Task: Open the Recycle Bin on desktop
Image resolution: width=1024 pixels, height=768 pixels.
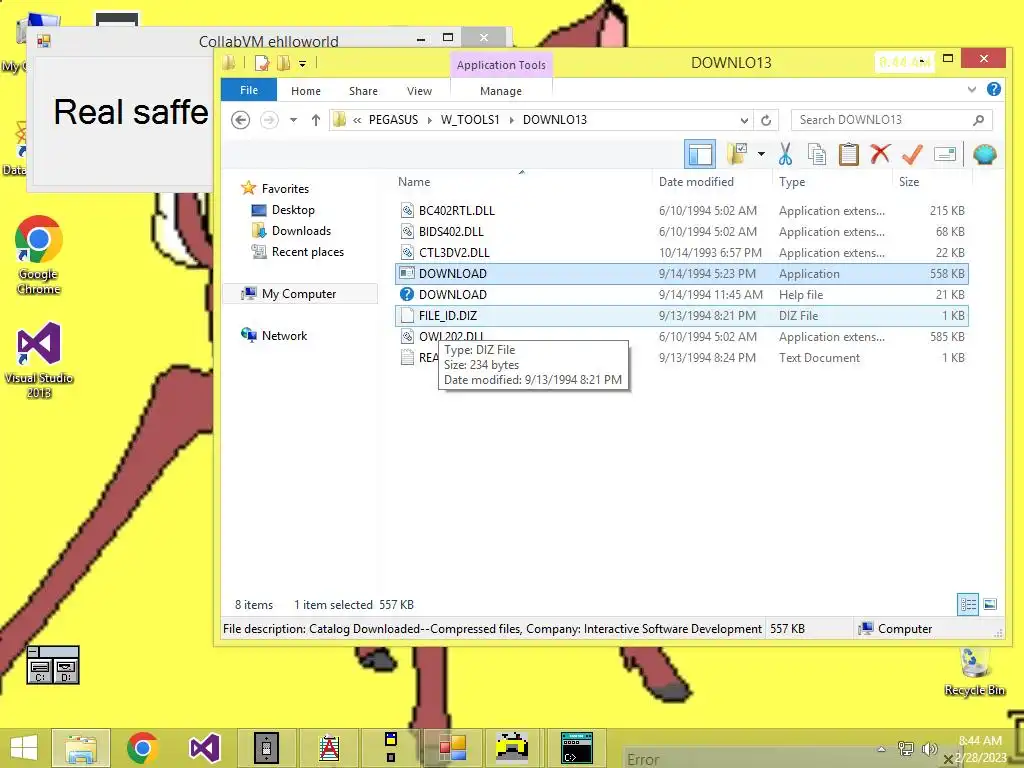Action: click(974, 671)
